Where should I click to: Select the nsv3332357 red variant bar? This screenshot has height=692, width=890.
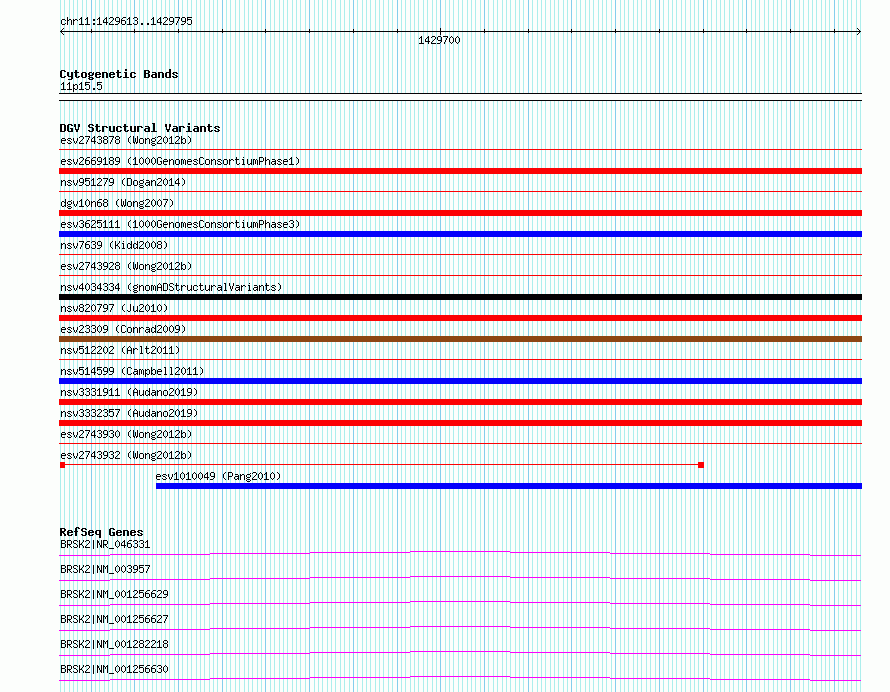point(460,423)
